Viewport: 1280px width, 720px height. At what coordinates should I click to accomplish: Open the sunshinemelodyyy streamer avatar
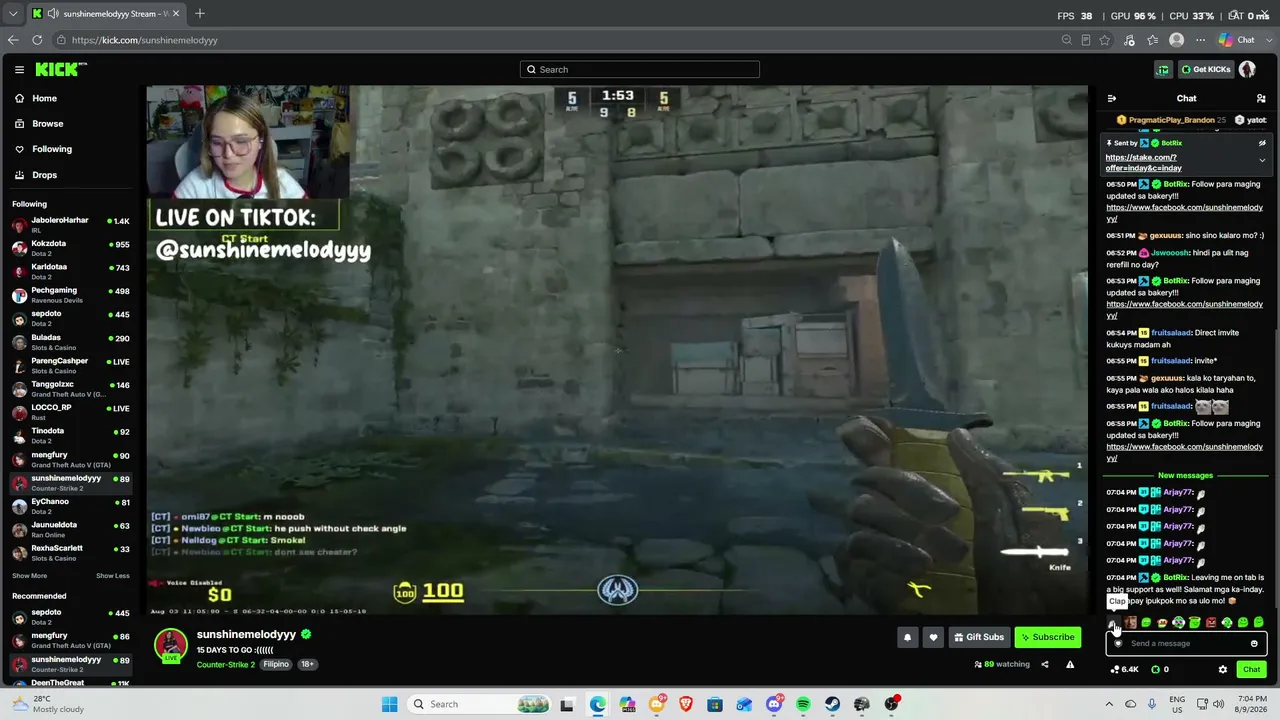click(x=170, y=645)
